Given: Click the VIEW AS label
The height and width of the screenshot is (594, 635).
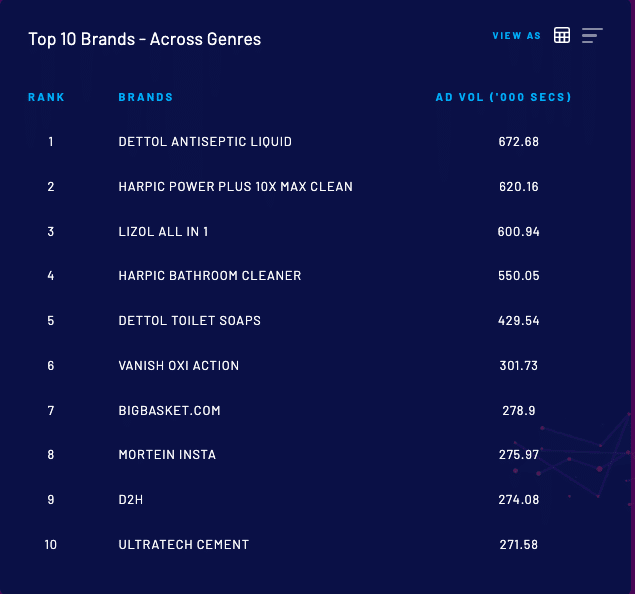Looking at the screenshot, I should pos(516,36).
